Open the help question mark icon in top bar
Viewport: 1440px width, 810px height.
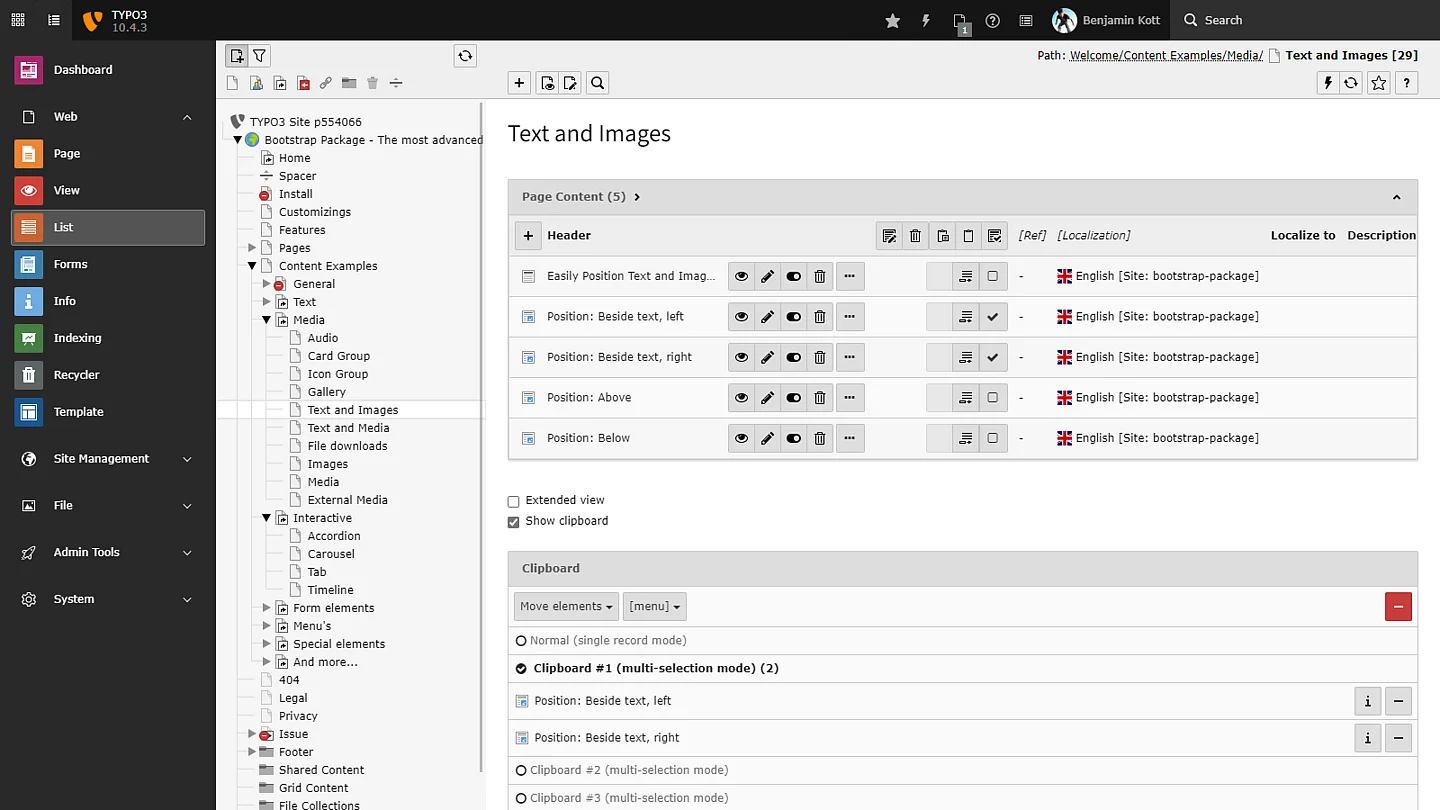(992, 20)
